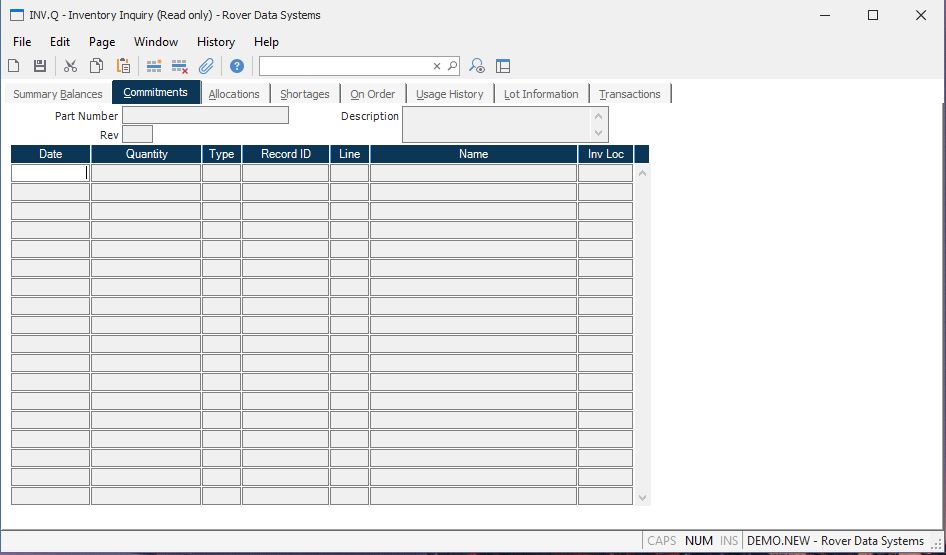Screen dimensions: 946x555
Task: Switch to the Lot Information tab
Action: click(541, 94)
